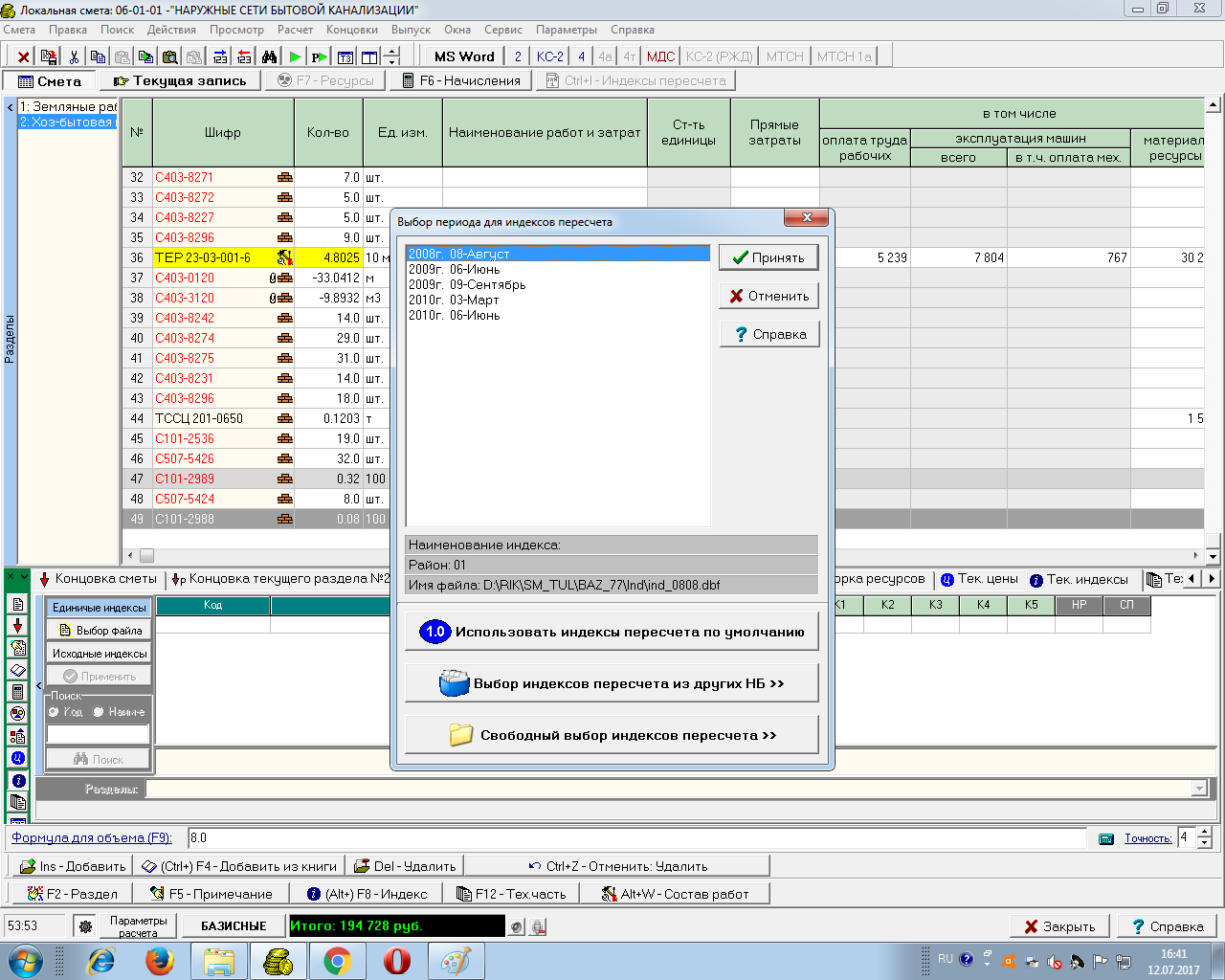Click the blue info icon in left sidebar
The height and width of the screenshot is (980, 1225).
(18, 781)
